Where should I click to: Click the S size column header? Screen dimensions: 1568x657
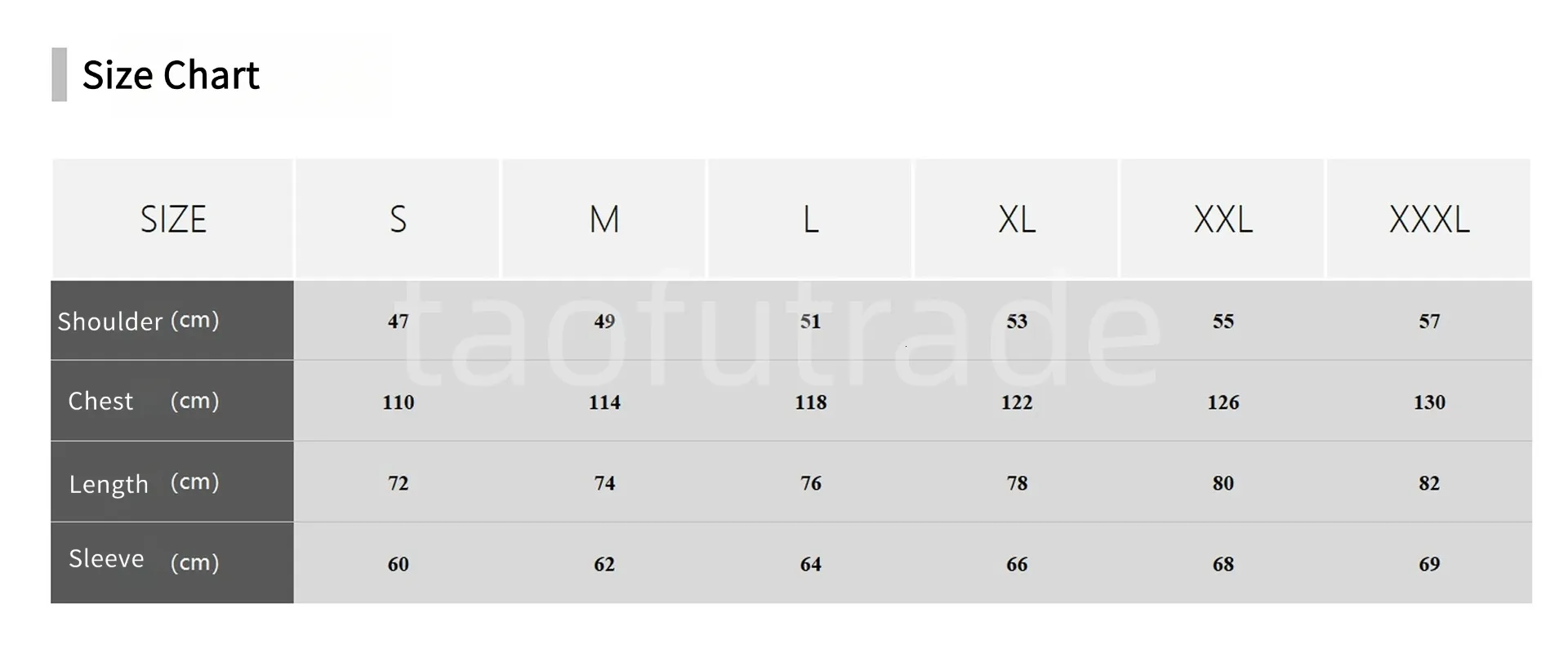tap(398, 220)
